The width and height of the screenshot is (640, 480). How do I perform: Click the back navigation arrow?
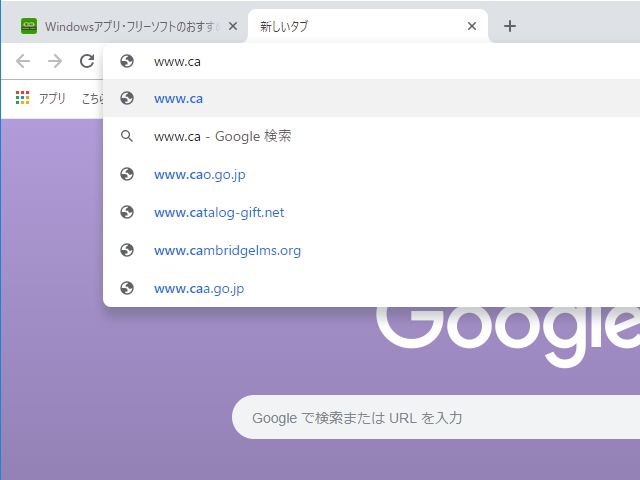(x=23, y=61)
